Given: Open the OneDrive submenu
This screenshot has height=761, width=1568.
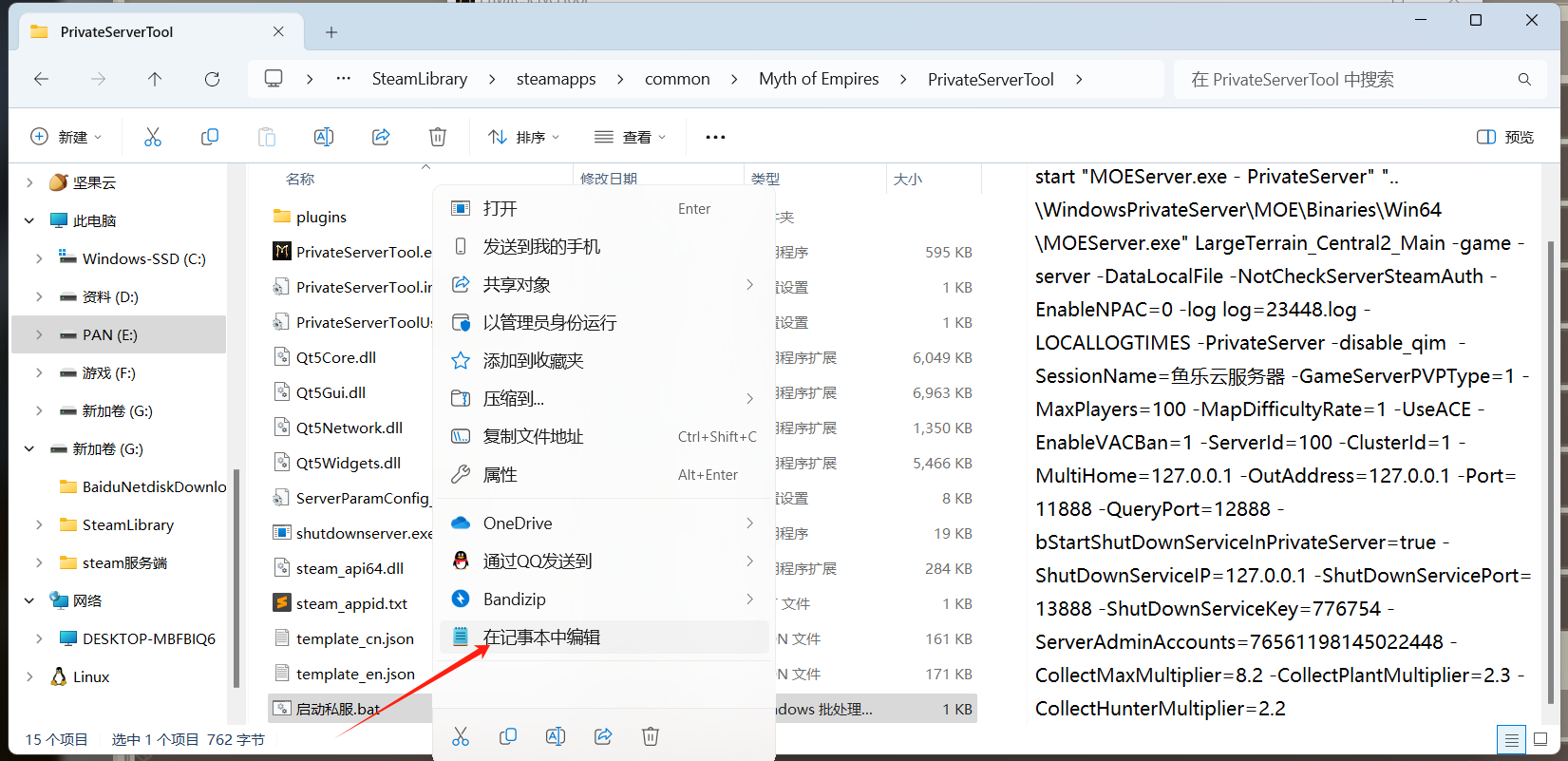Looking at the screenshot, I should tap(604, 523).
